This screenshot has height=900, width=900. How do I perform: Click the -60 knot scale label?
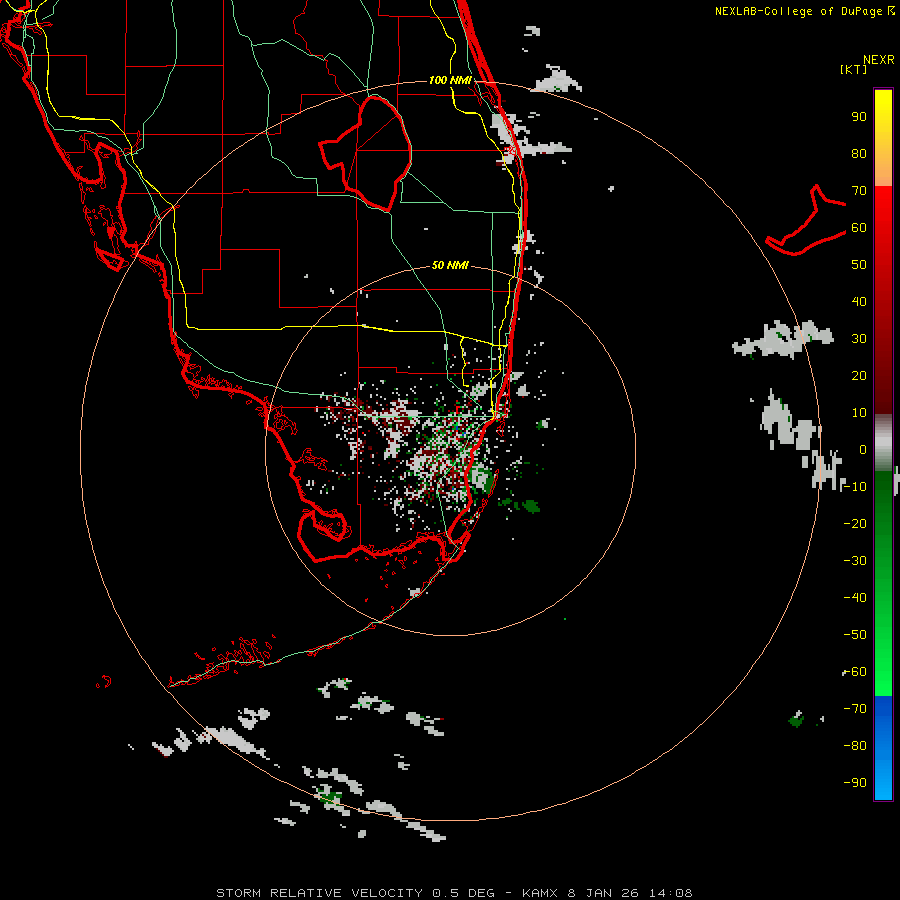[855, 672]
